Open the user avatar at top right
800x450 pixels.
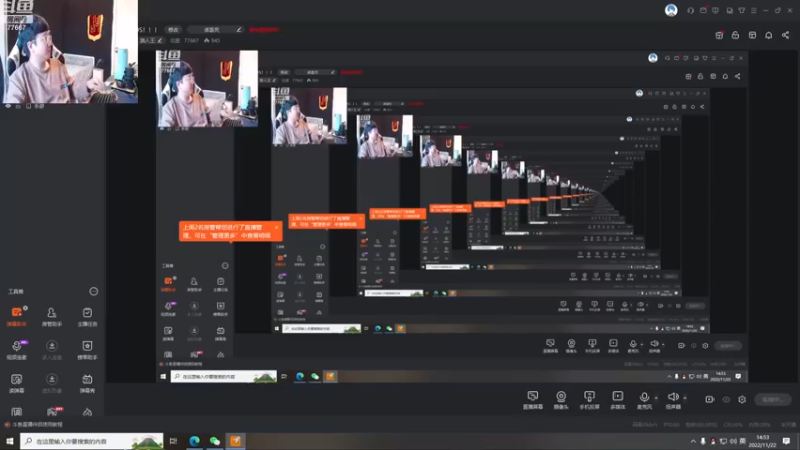671,10
